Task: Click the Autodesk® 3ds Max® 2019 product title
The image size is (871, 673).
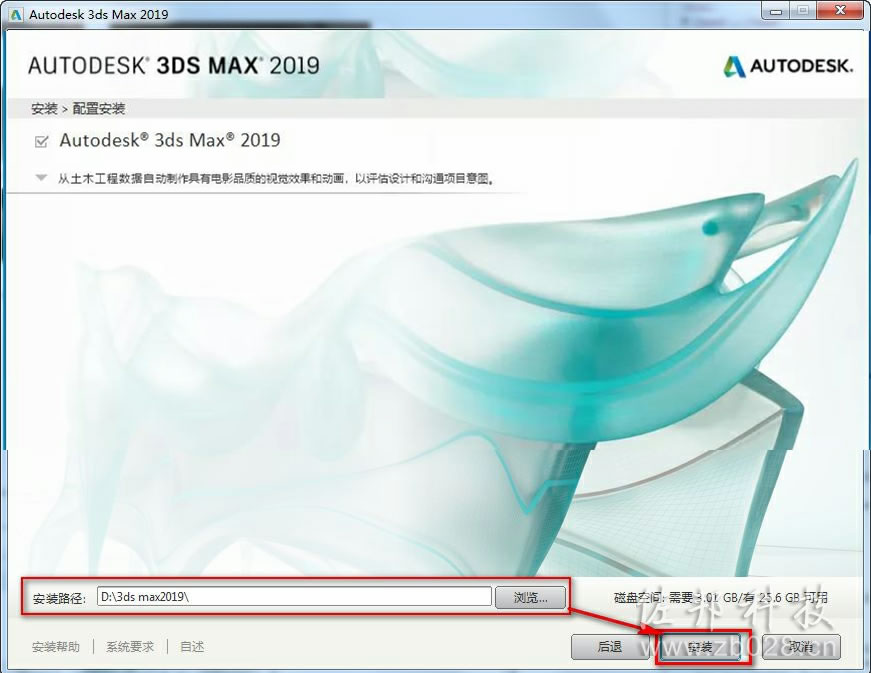Action: pos(170,140)
